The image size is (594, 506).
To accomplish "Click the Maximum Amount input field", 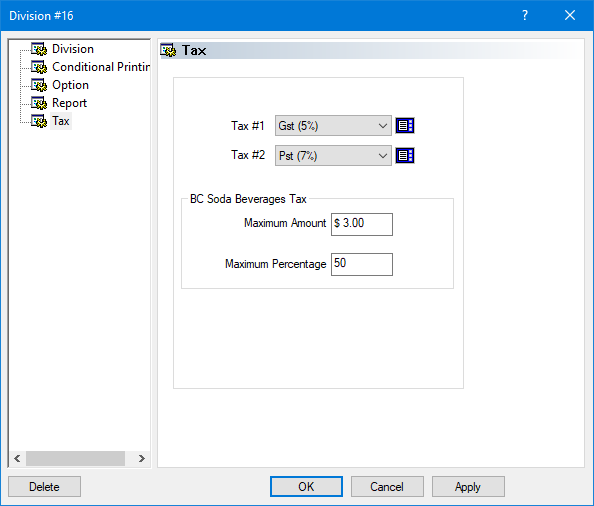I will (362, 224).
